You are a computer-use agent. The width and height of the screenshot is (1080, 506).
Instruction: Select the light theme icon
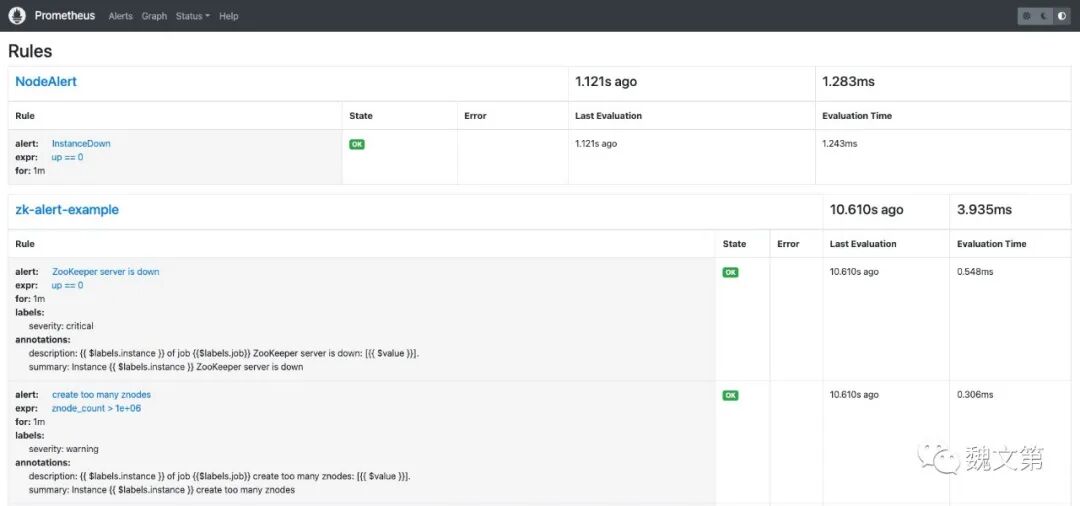1027,16
